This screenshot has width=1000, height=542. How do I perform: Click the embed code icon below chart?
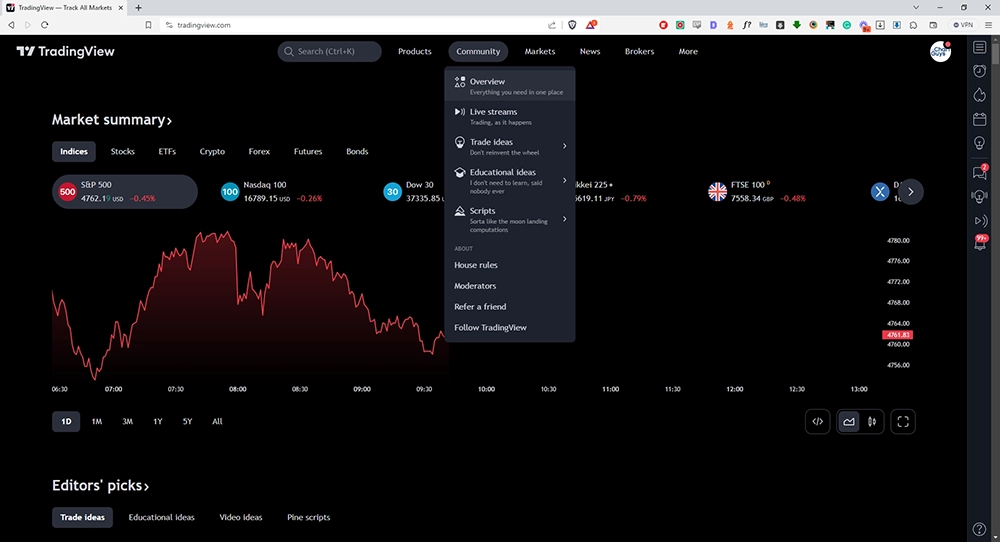[x=818, y=421]
